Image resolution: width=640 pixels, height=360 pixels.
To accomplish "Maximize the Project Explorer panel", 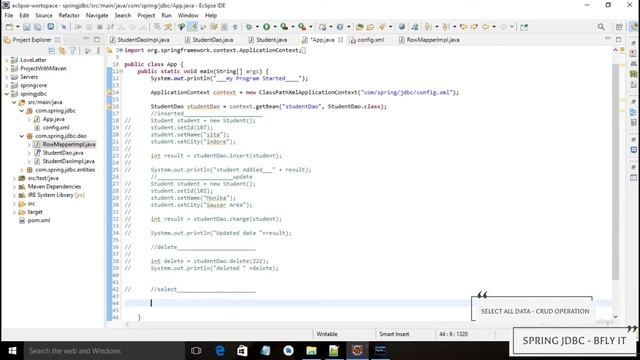I will click(x=97, y=39).
